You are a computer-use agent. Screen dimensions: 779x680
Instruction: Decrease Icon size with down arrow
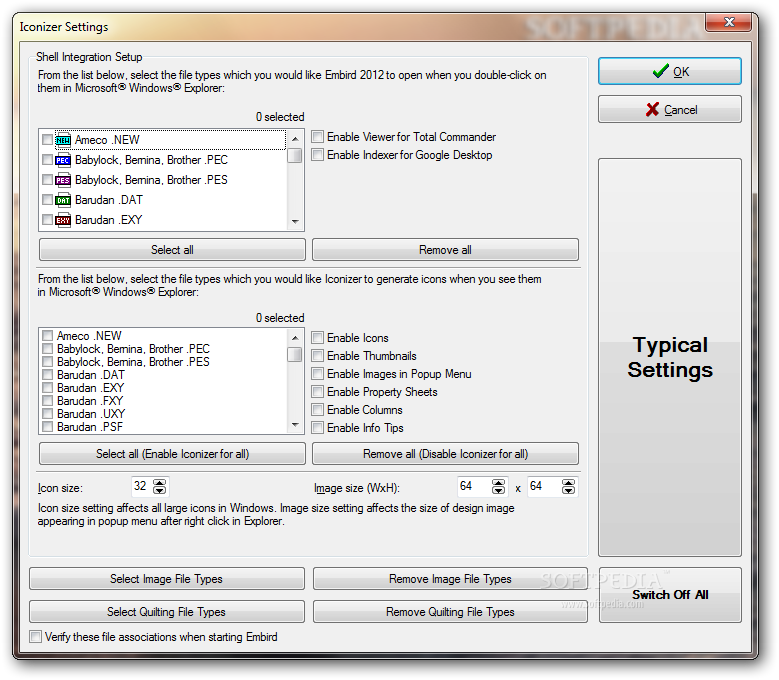pyautogui.click(x=159, y=491)
